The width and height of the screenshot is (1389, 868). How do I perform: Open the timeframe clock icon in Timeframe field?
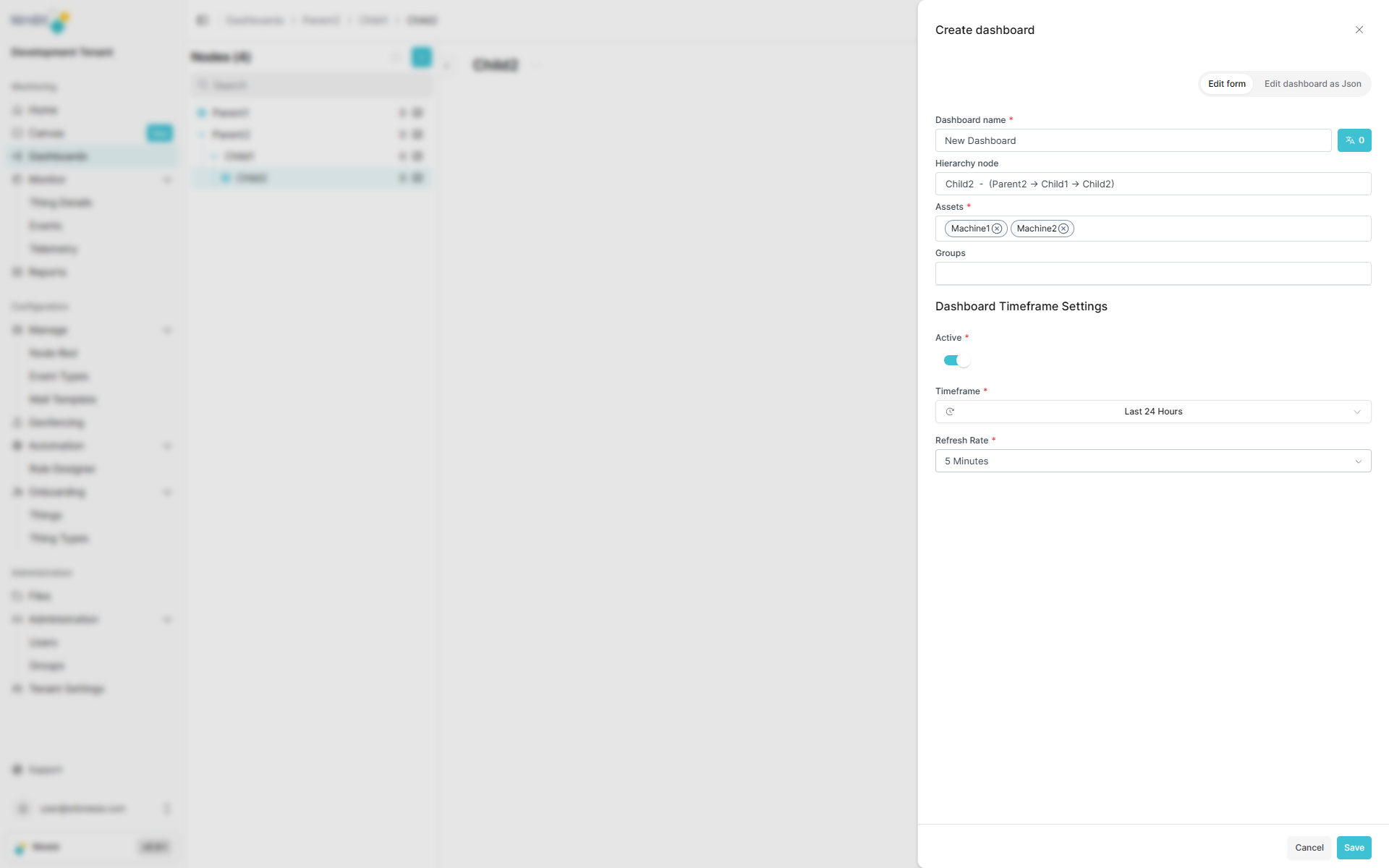coord(951,412)
